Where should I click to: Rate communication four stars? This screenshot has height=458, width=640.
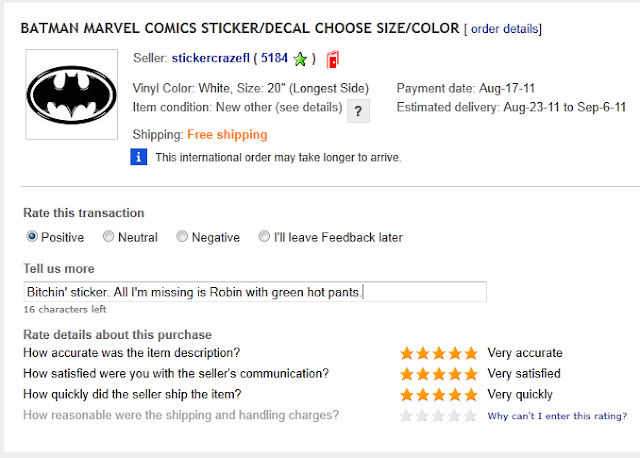tap(455, 374)
